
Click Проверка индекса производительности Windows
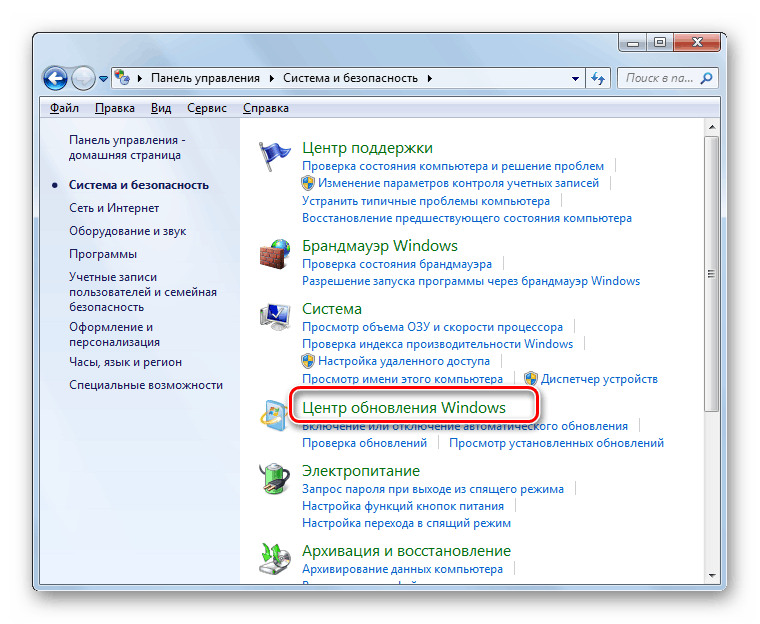click(x=438, y=344)
